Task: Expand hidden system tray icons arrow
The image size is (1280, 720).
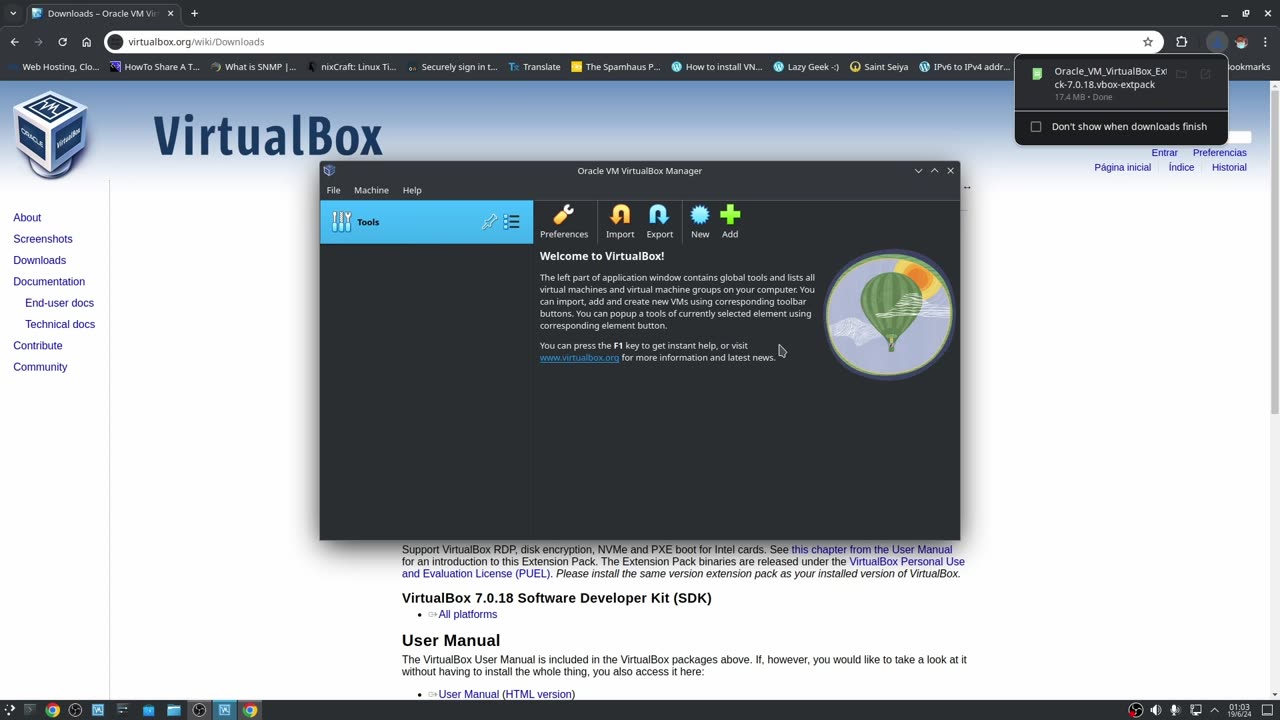Action: click(x=1215, y=710)
